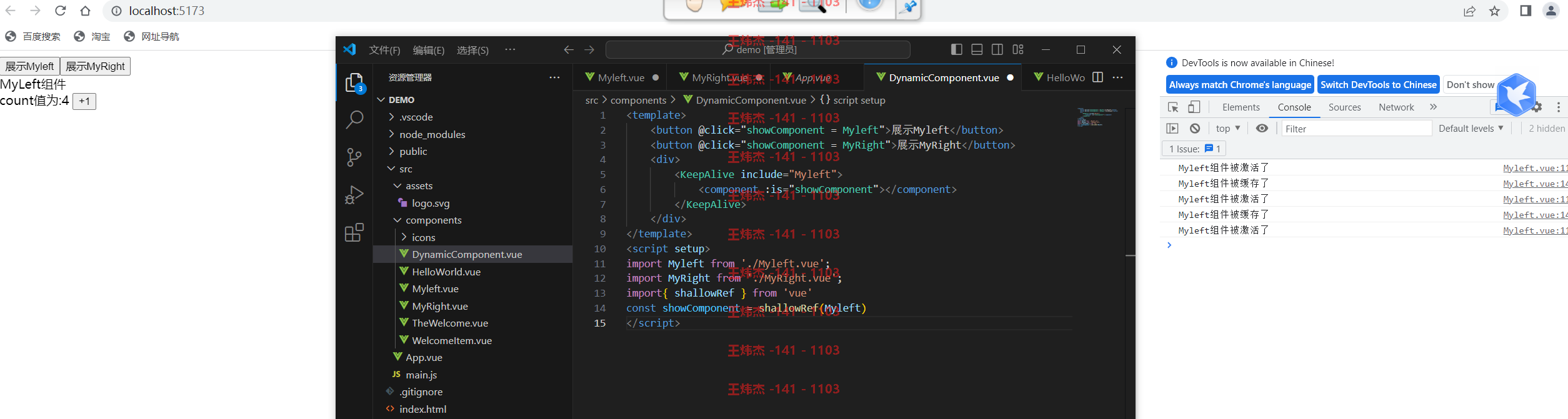
Task: Clear the DevTools console
Action: pyautogui.click(x=1195, y=128)
